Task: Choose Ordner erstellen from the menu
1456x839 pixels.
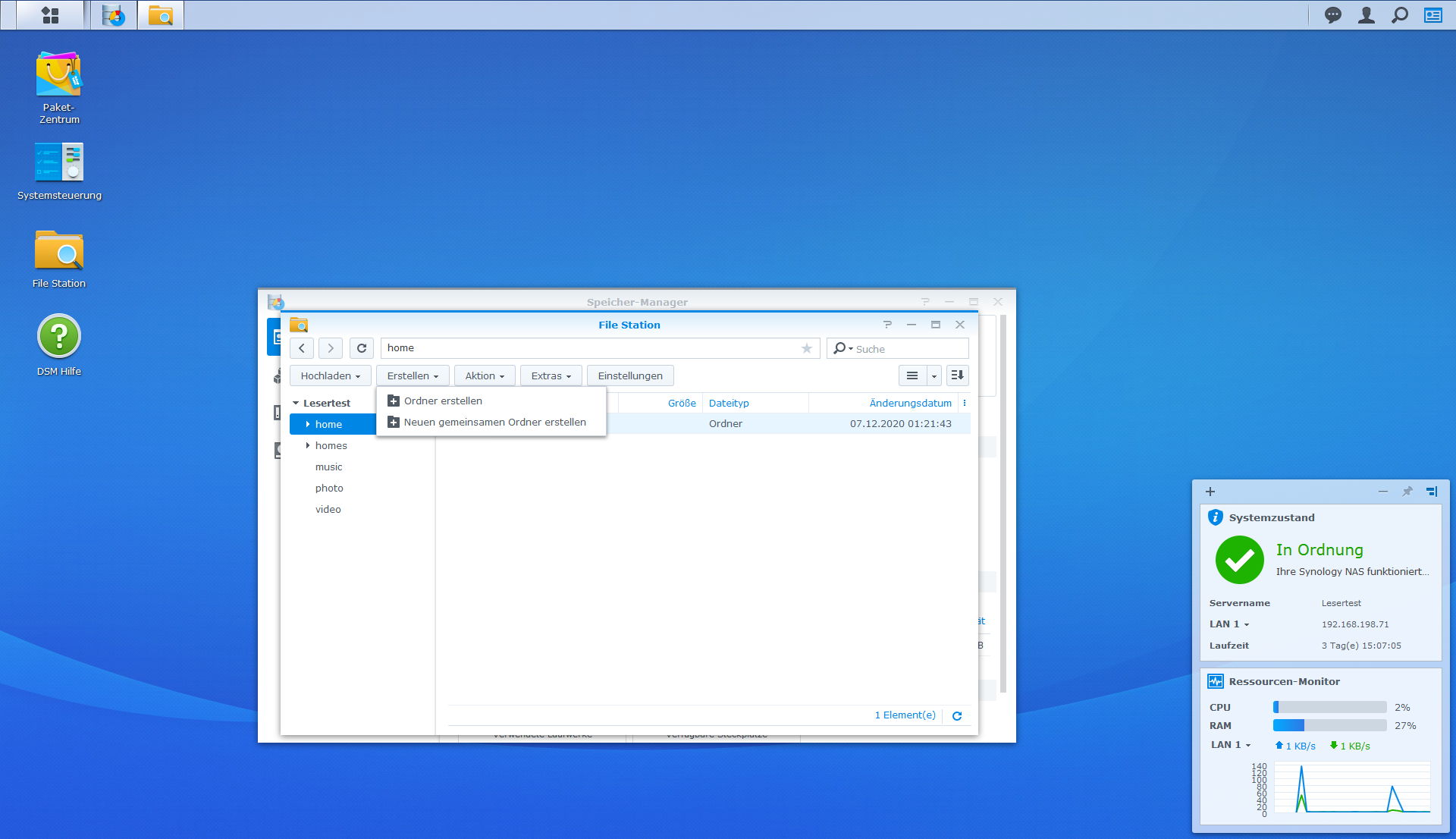Action: (443, 401)
